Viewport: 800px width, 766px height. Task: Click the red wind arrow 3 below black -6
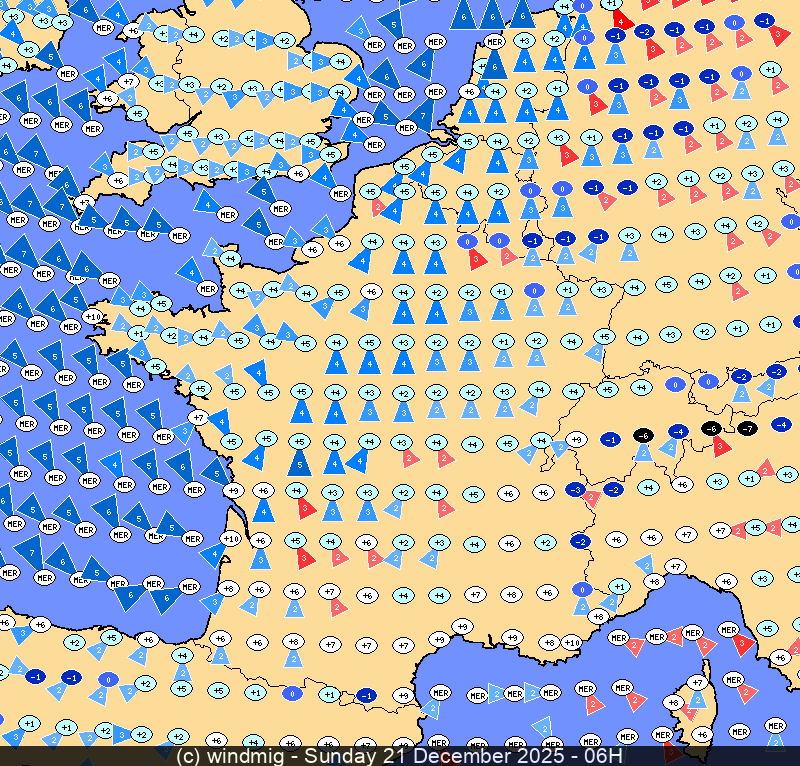click(x=722, y=447)
